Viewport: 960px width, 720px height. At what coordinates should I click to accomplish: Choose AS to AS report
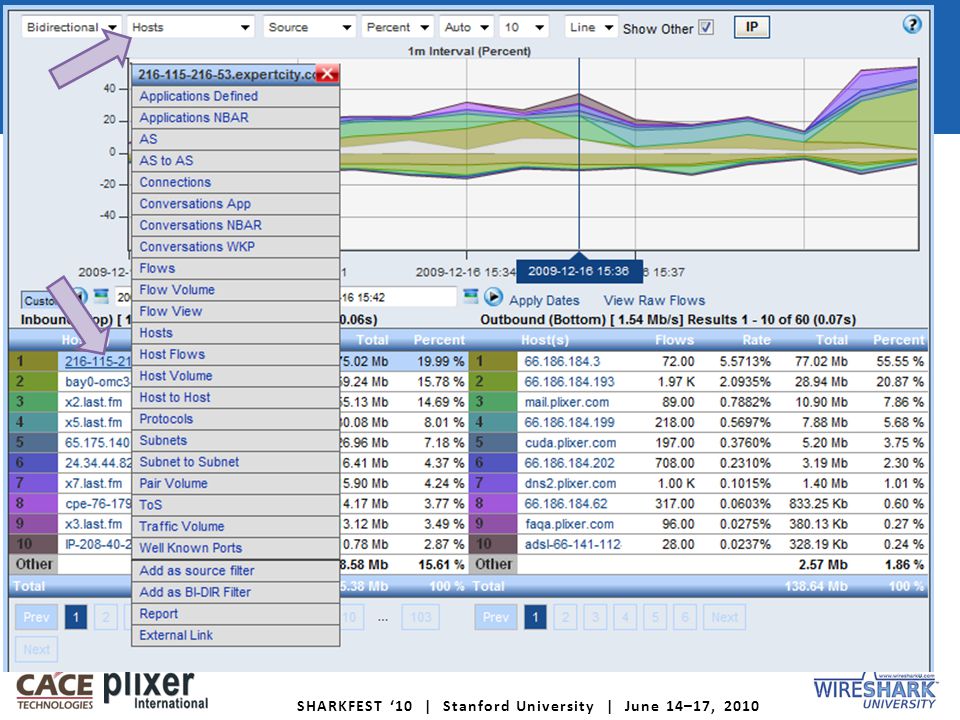(236, 160)
